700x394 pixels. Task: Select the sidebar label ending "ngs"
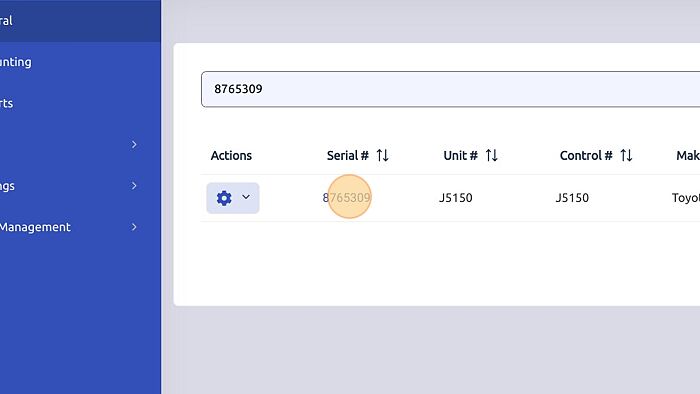[x=7, y=186]
